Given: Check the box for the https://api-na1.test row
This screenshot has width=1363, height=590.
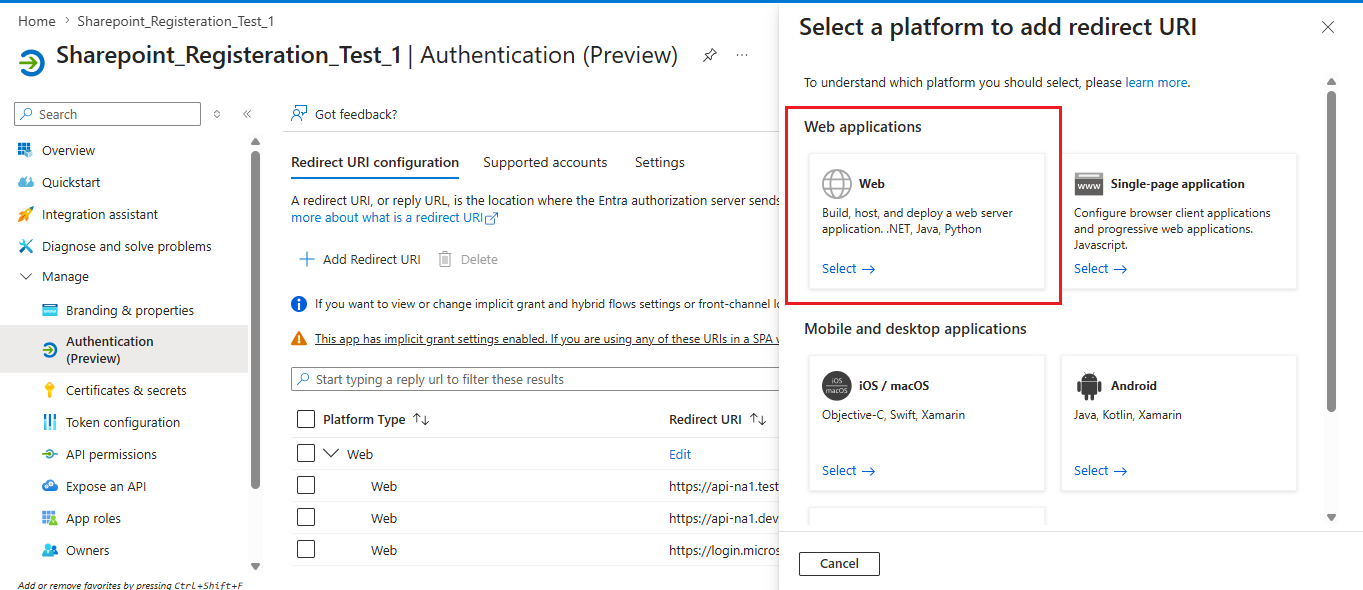Looking at the screenshot, I should [x=306, y=485].
